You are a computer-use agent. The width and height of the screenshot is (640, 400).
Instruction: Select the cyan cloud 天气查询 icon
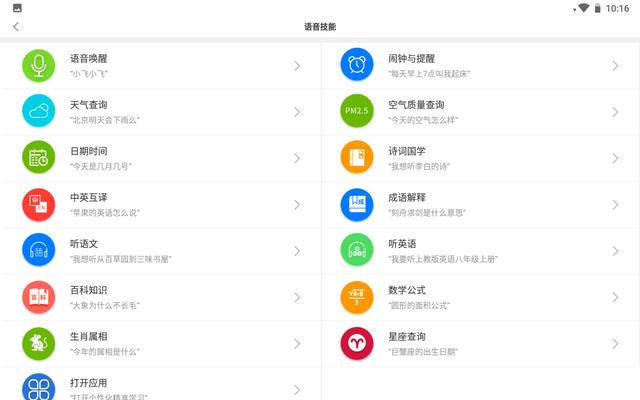tap(38, 111)
